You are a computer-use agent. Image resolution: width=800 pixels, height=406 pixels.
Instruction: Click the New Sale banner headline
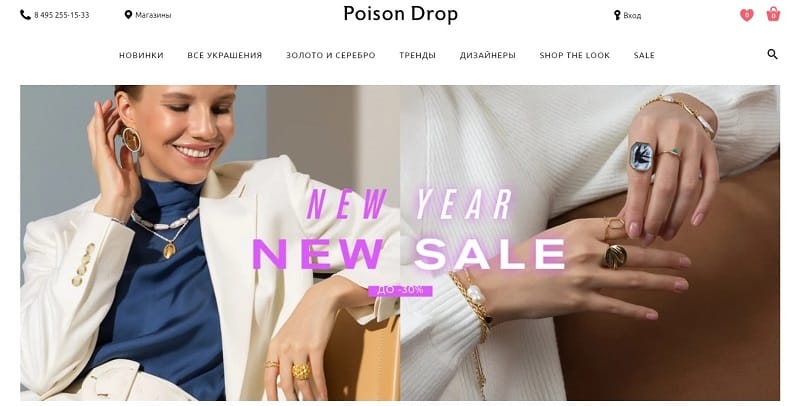pyautogui.click(x=409, y=253)
